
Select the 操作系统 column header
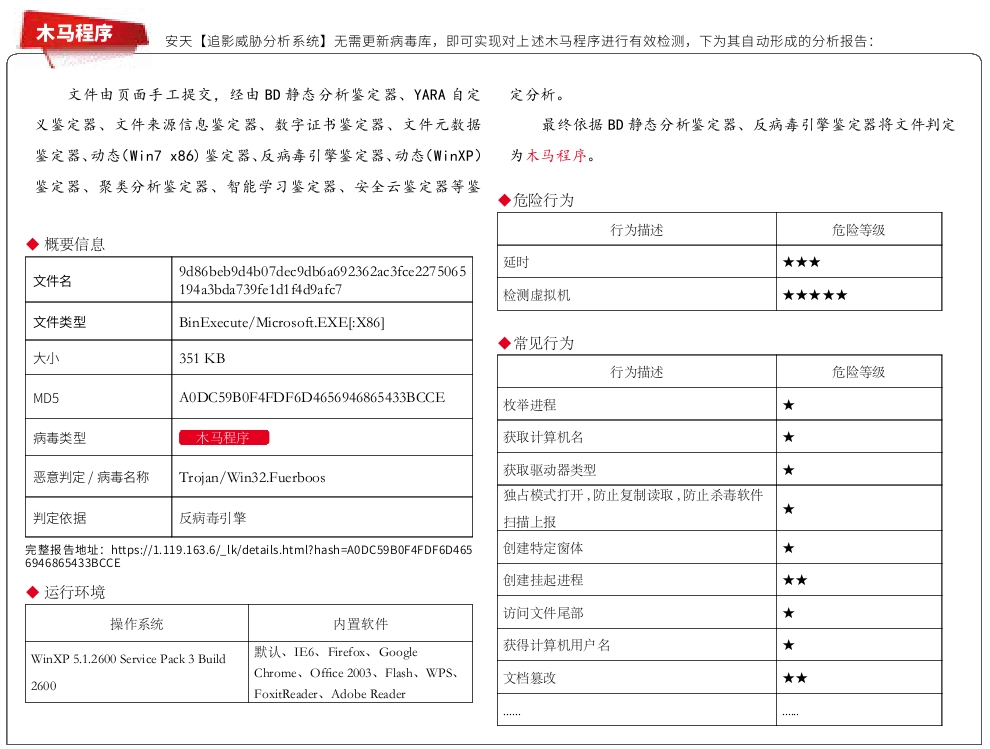(x=137, y=623)
